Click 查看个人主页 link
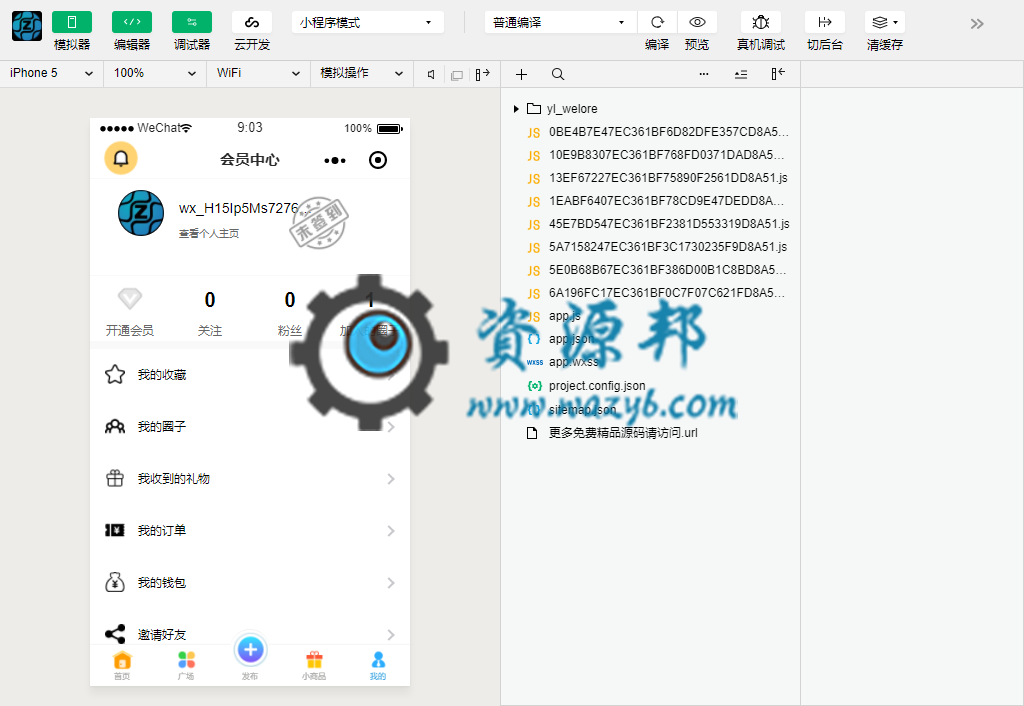Image resolution: width=1024 pixels, height=706 pixels. click(209, 234)
